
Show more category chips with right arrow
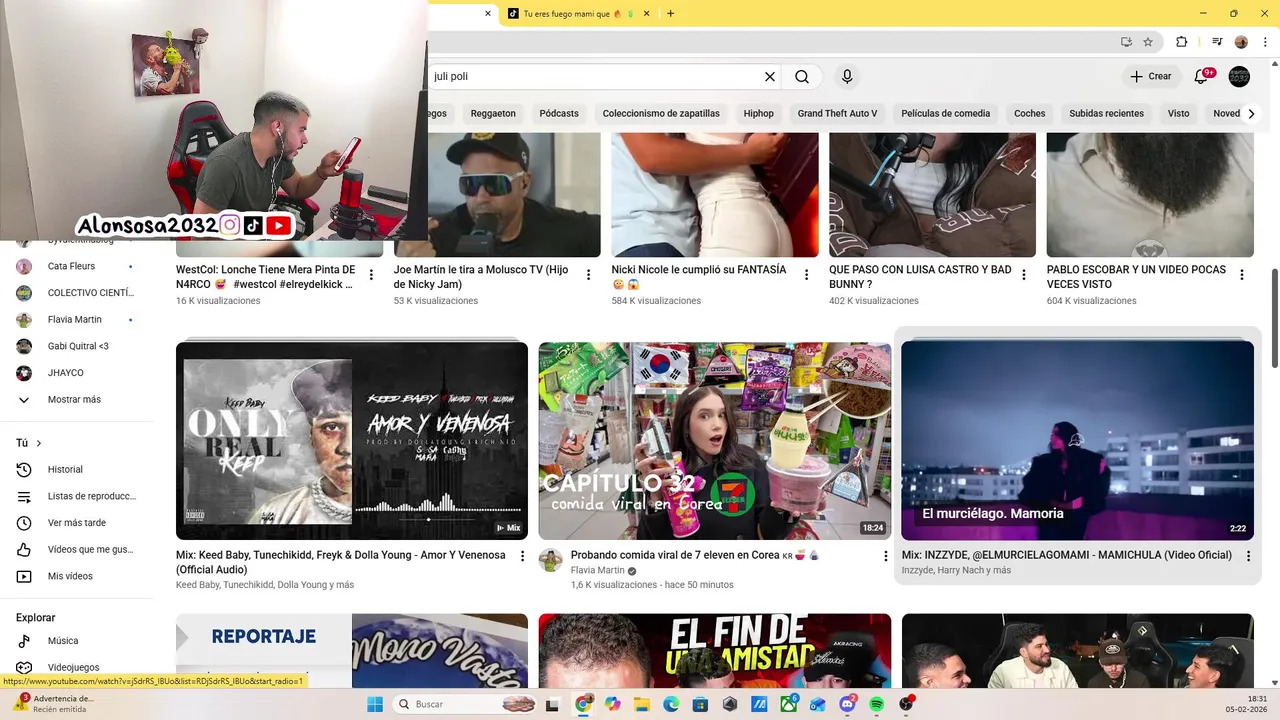[1251, 114]
